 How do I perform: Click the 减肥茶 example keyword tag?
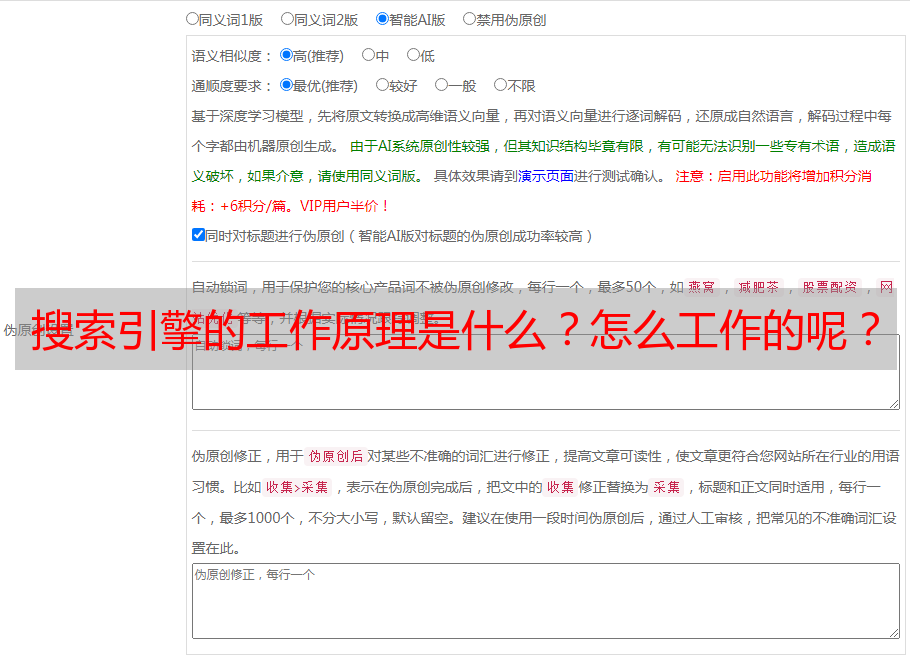[758, 287]
